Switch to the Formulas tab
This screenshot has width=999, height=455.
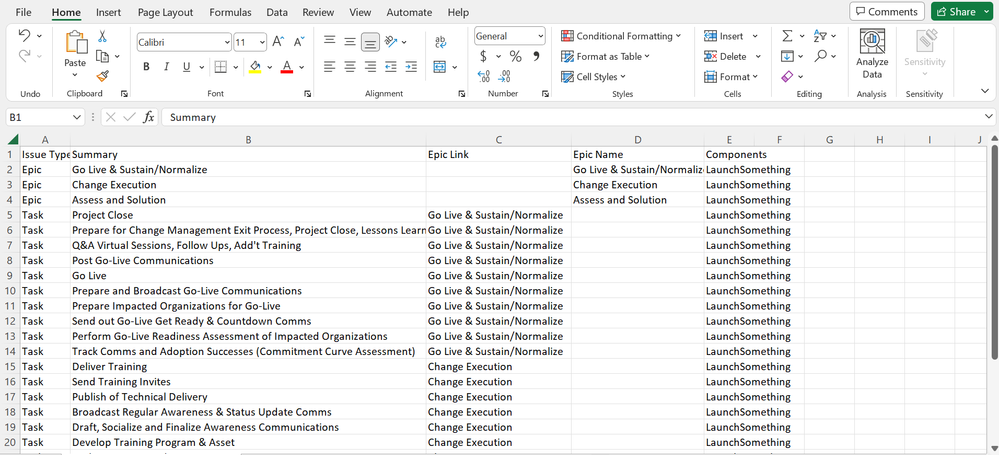point(230,12)
